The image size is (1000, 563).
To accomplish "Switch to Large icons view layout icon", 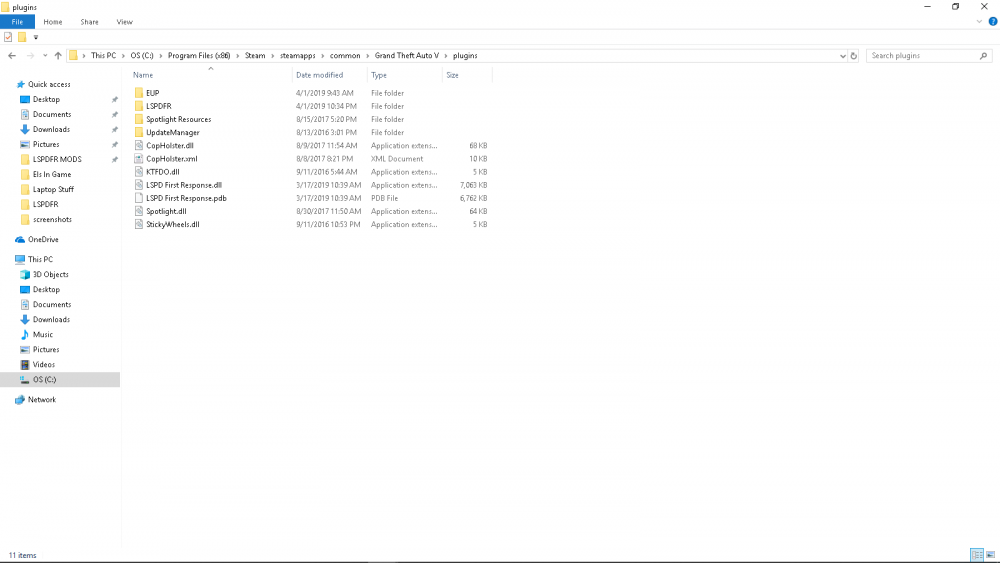I will [x=990, y=555].
